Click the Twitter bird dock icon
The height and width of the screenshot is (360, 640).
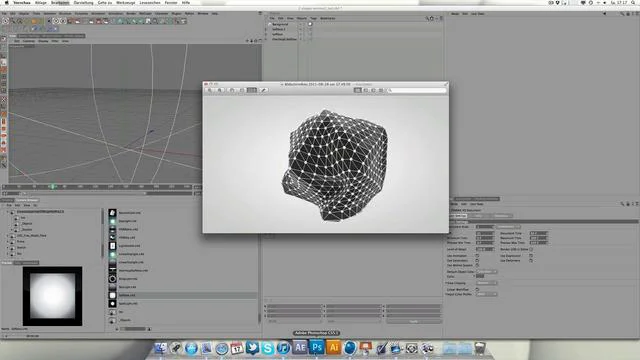[x=253, y=348]
